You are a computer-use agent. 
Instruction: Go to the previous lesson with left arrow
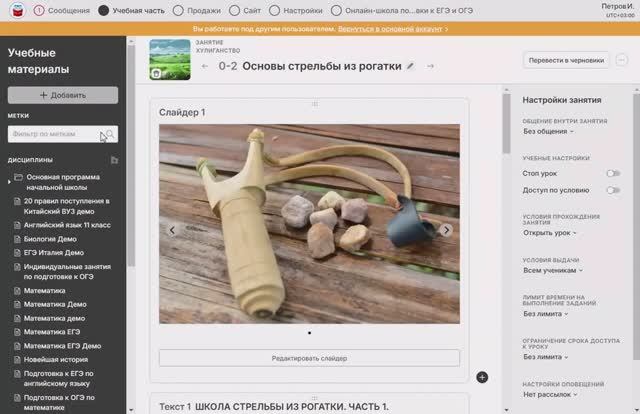[205, 66]
